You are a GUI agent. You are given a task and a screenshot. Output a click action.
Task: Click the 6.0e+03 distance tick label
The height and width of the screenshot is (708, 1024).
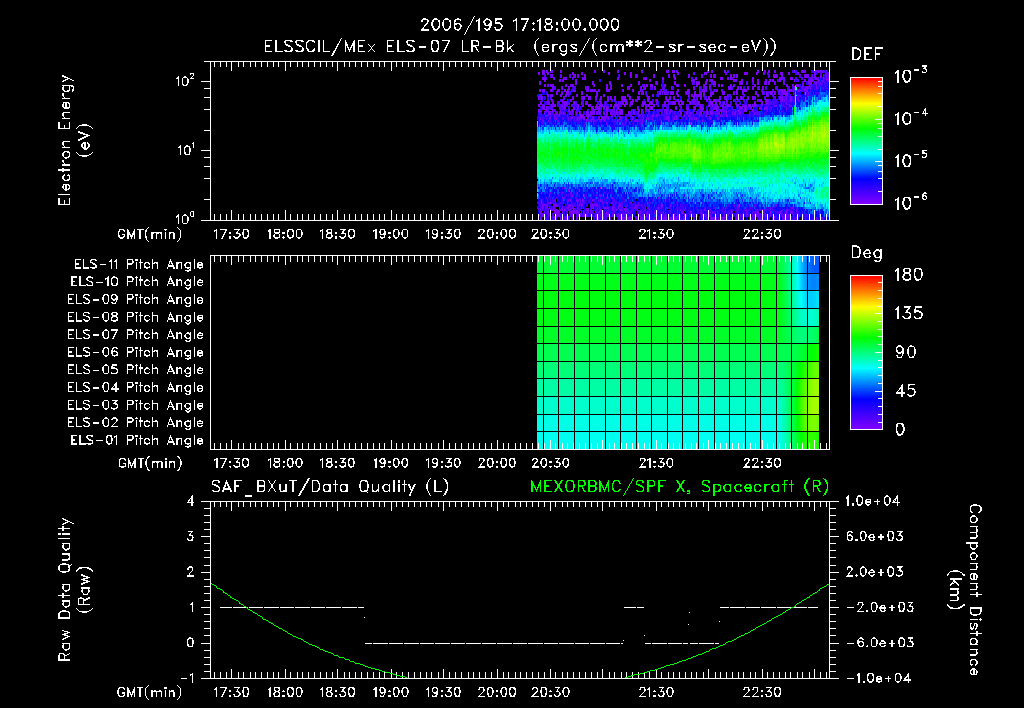tap(875, 536)
